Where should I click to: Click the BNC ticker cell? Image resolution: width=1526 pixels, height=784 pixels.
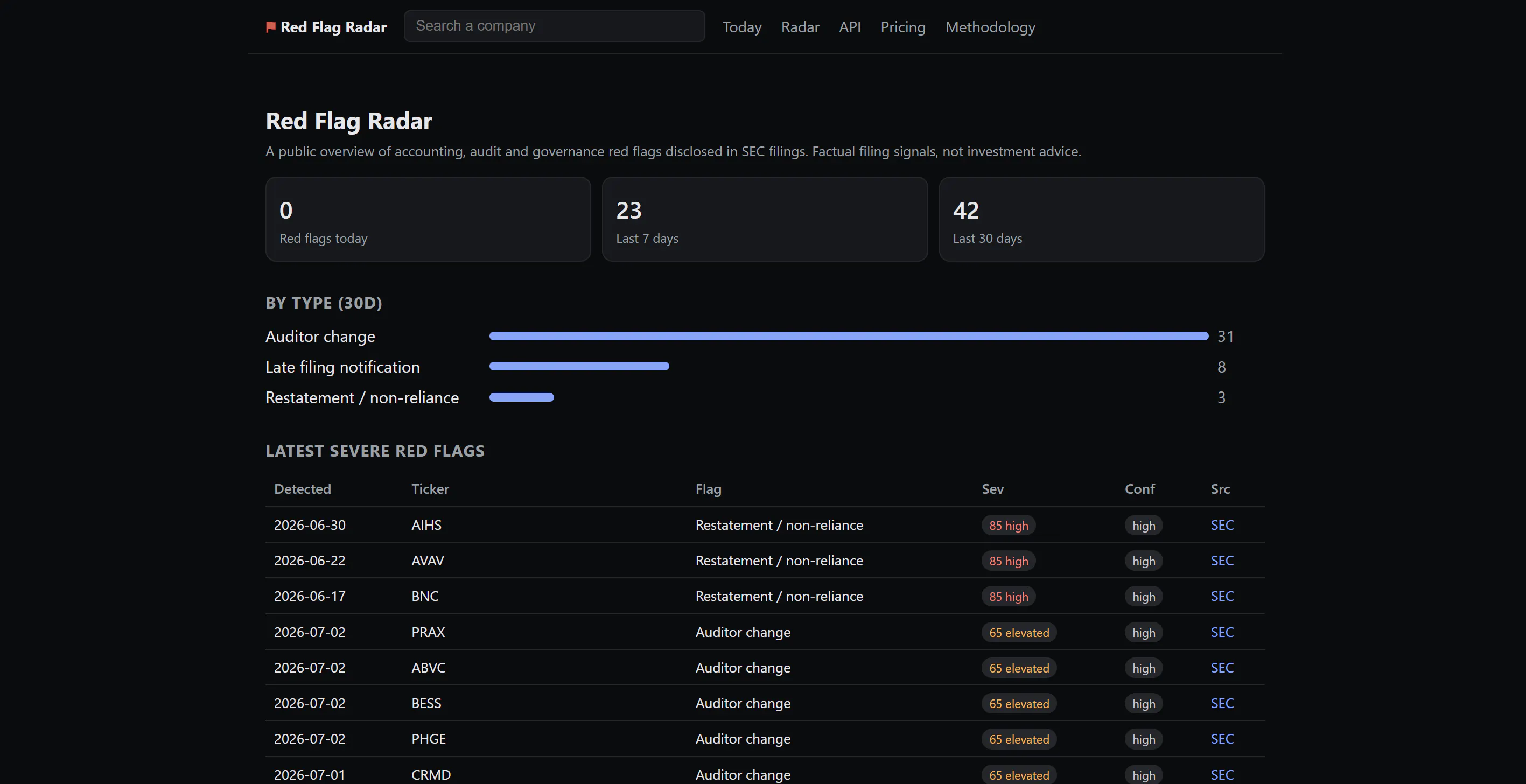pos(425,596)
